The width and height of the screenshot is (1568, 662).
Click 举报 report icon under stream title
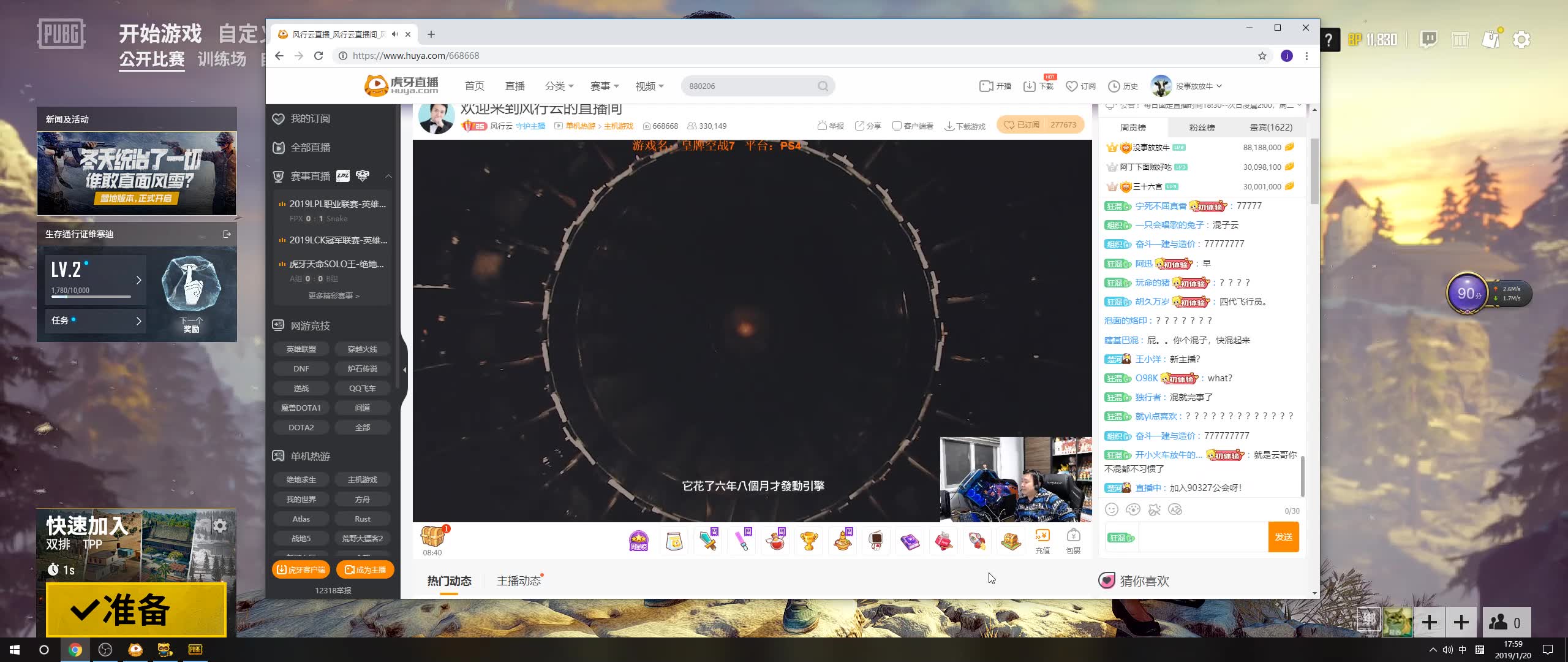[831, 126]
